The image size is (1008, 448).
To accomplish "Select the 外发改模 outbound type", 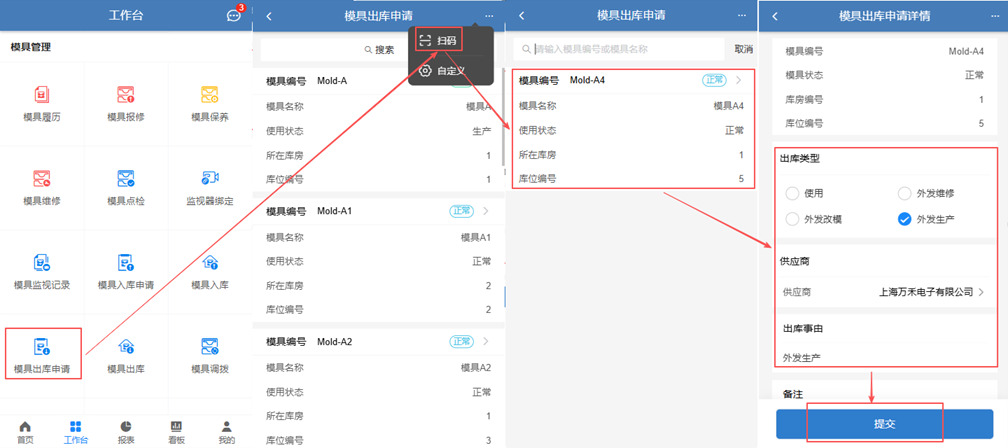I will click(793, 219).
